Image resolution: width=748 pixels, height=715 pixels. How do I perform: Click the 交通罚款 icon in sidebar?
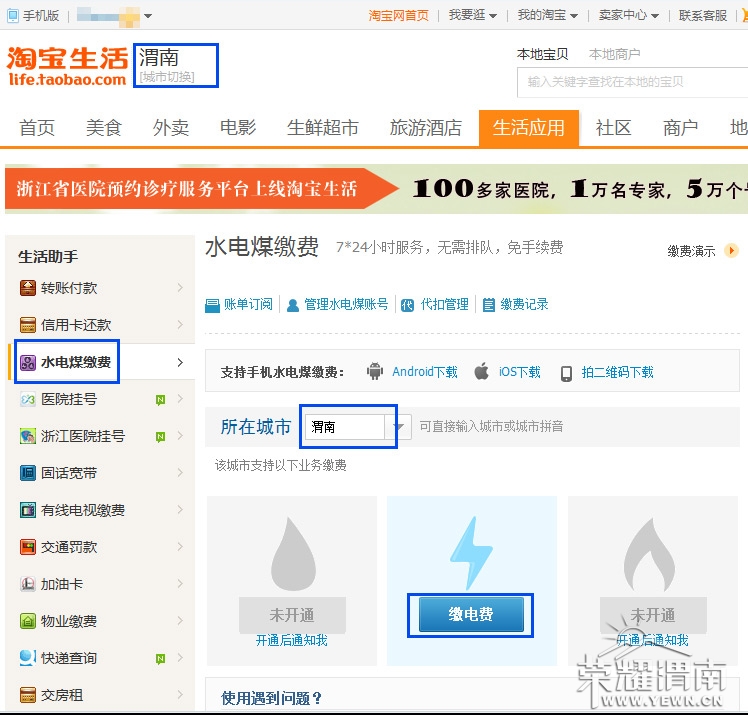pyautogui.click(x=28, y=547)
